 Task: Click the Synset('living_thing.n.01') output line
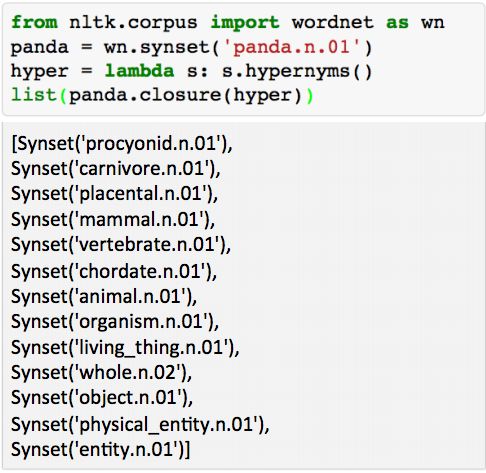coord(125,348)
